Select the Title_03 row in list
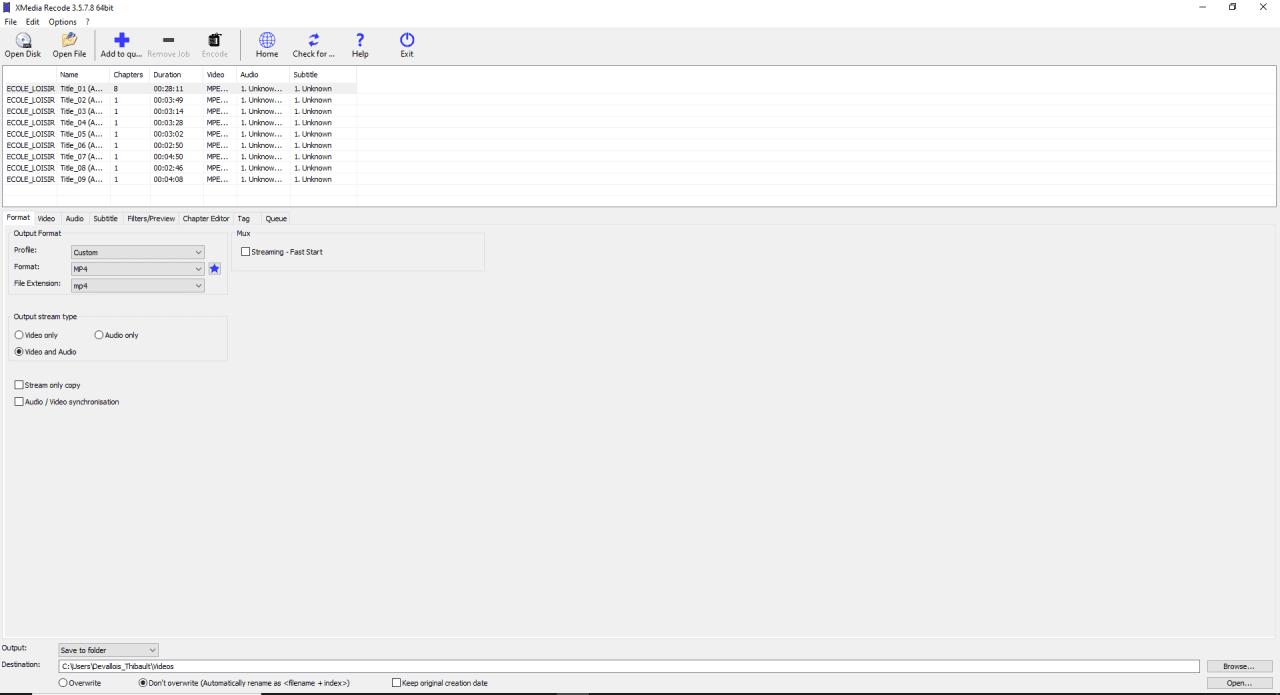Viewport: 1280px width, 695px height. (x=180, y=111)
